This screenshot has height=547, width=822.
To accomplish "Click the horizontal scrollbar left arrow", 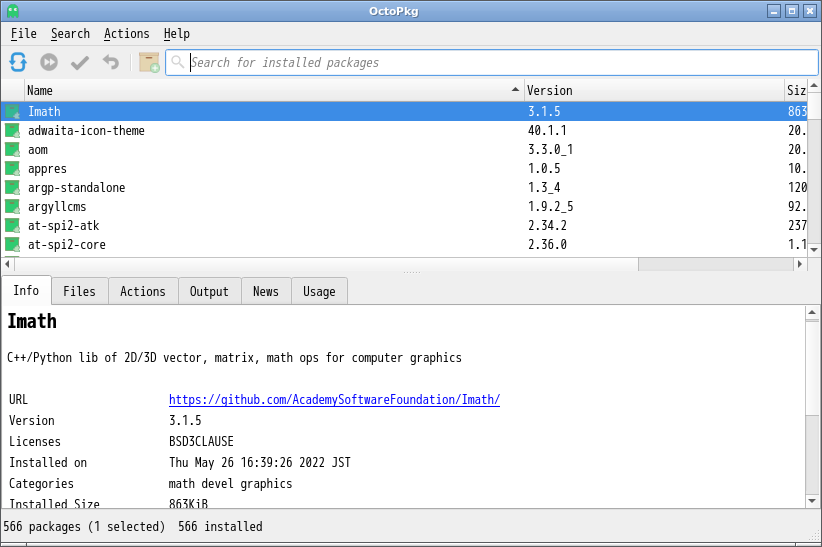I will coord(7,264).
